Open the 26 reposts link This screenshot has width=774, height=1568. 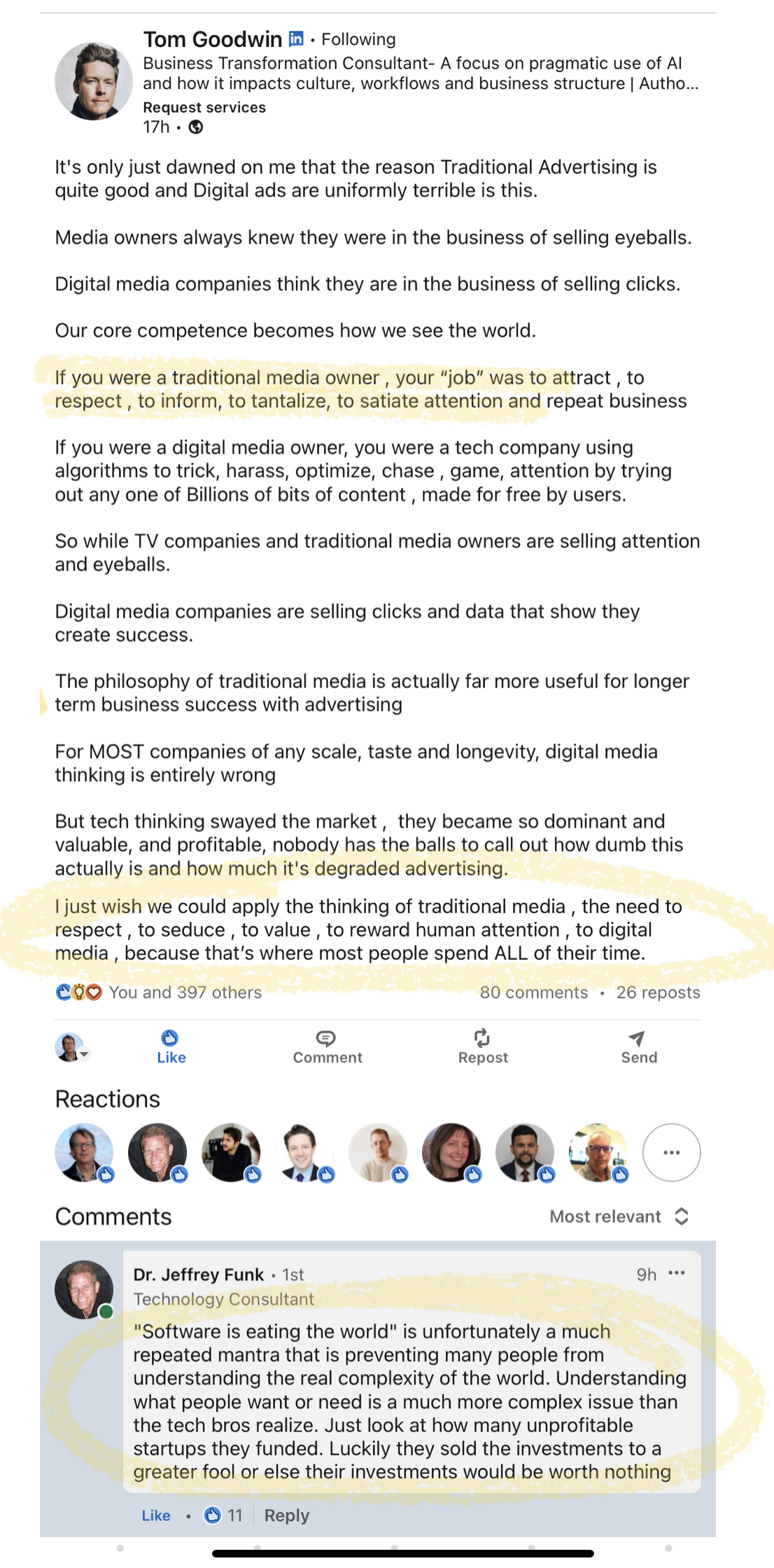[x=658, y=993]
